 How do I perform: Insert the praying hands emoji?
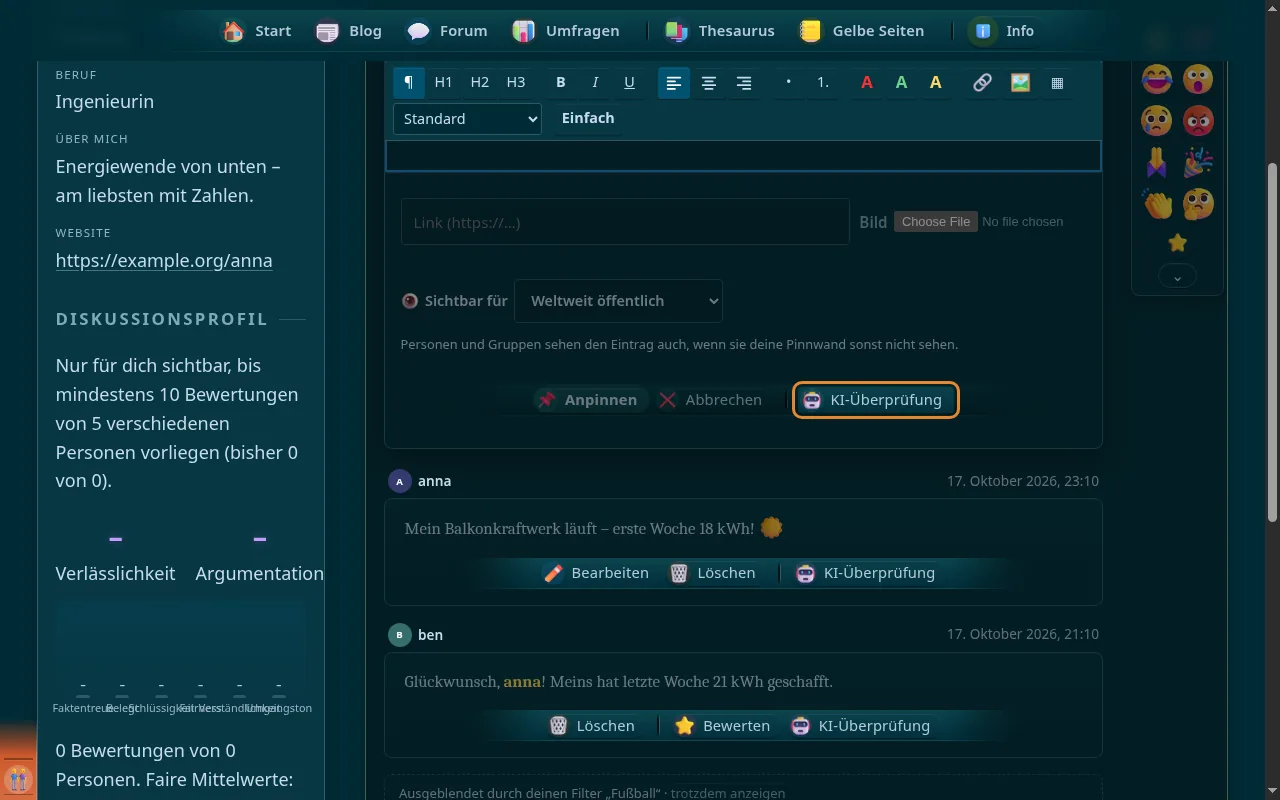1157,162
